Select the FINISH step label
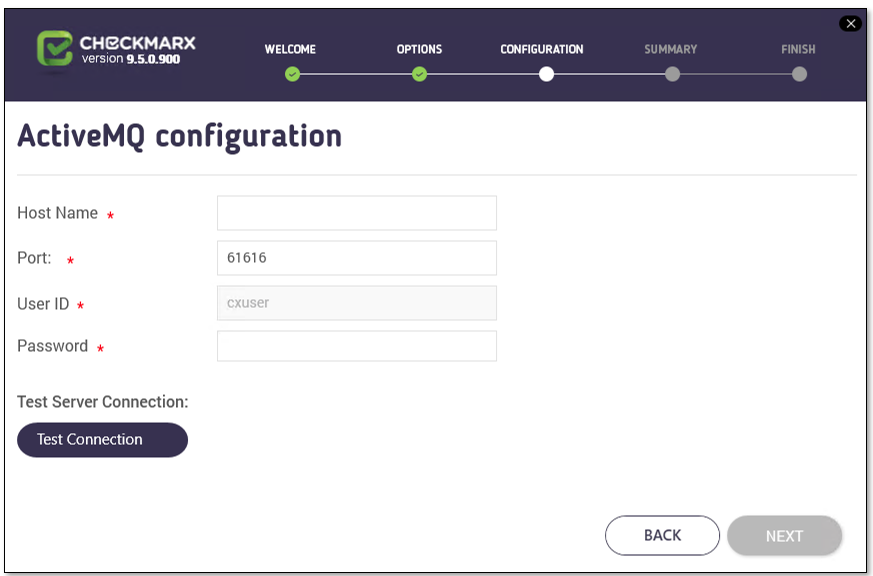This screenshot has width=873, height=576. pyautogui.click(x=798, y=50)
